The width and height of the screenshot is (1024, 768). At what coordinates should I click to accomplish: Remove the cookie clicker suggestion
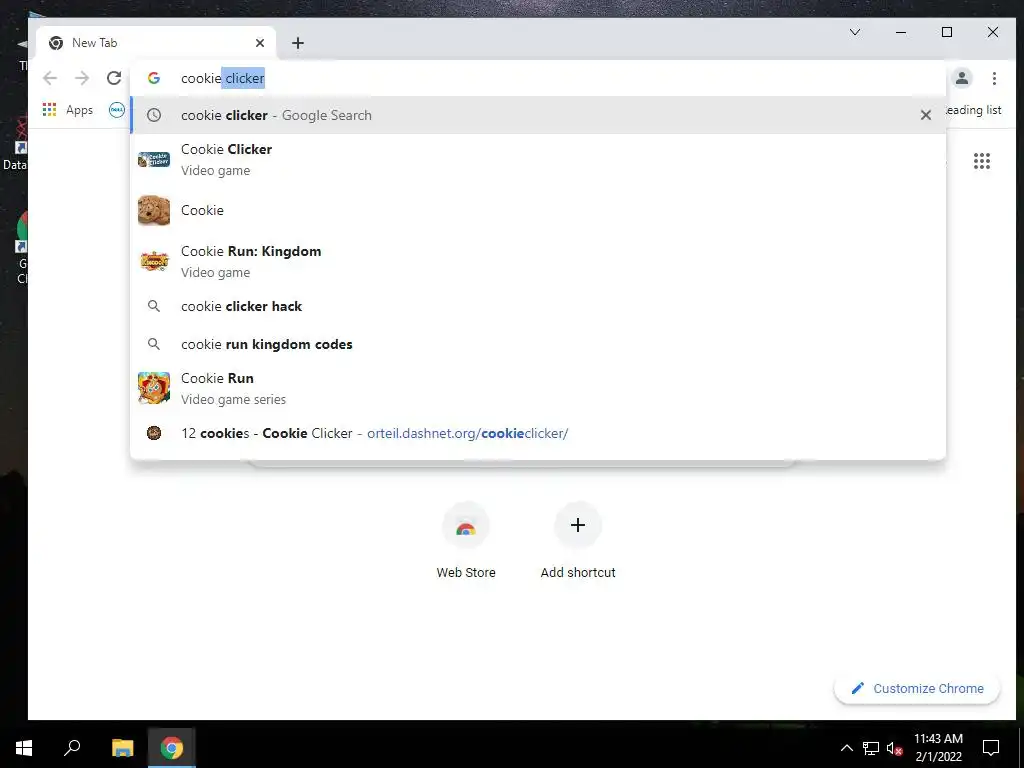[x=925, y=115]
